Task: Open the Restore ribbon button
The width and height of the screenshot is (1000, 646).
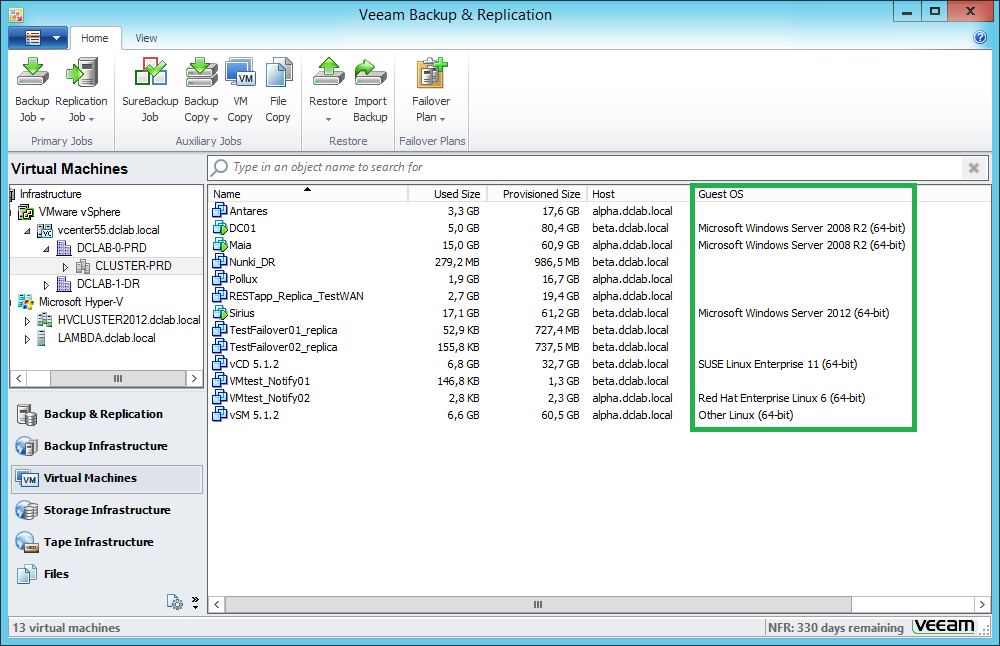Action: point(328,90)
